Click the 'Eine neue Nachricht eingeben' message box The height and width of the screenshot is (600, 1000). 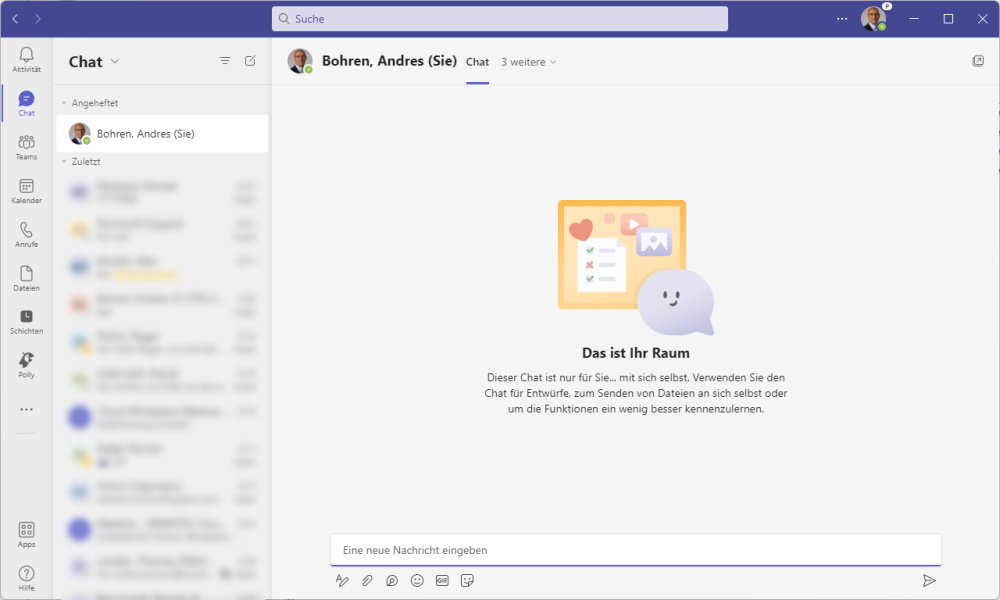636,550
